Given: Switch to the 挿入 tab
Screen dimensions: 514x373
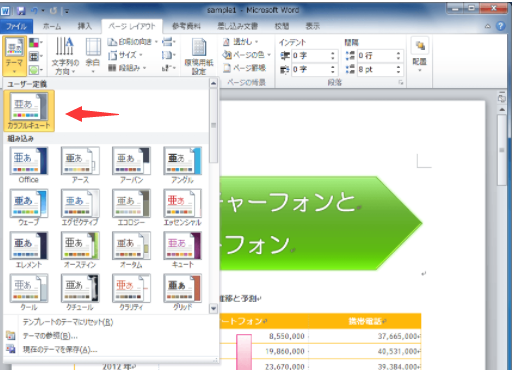Looking at the screenshot, I should [x=84, y=26].
